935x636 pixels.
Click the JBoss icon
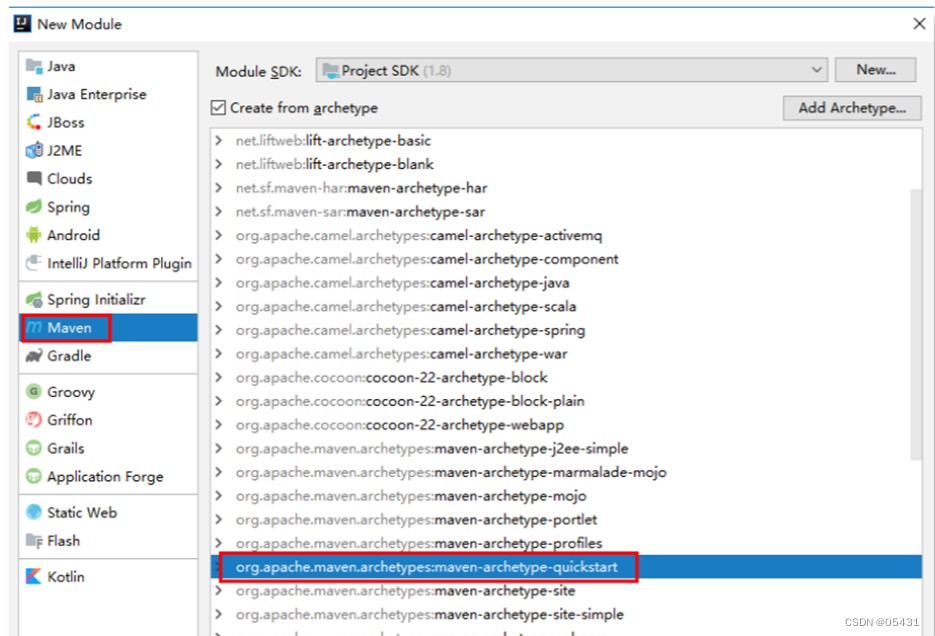click(34, 122)
